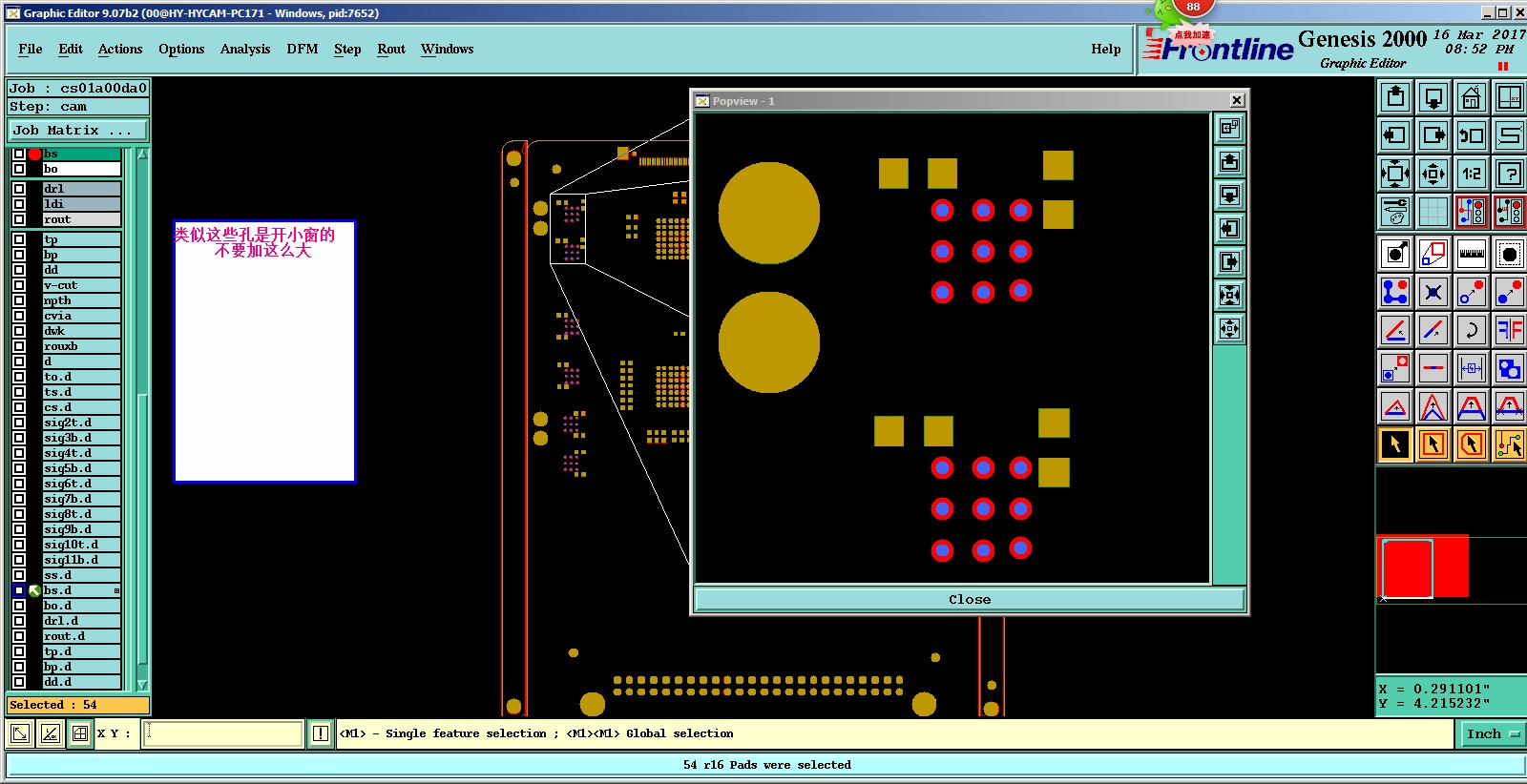Select the polygon selection arrow tool
The width and height of the screenshot is (1527, 784).
click(x=1472, y=444)
